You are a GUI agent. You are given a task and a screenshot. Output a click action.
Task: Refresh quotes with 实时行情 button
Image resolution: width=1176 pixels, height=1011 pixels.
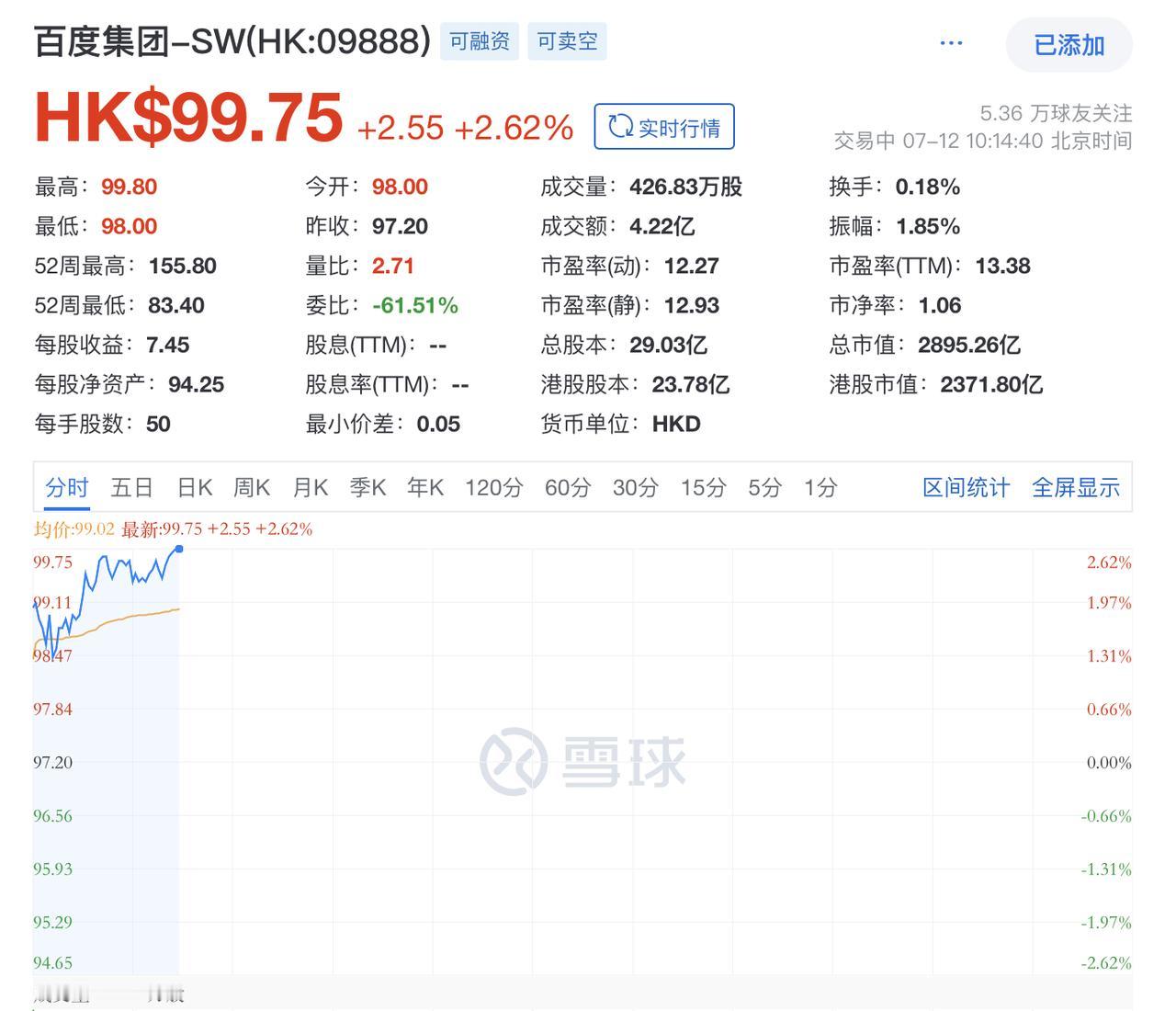664,127
